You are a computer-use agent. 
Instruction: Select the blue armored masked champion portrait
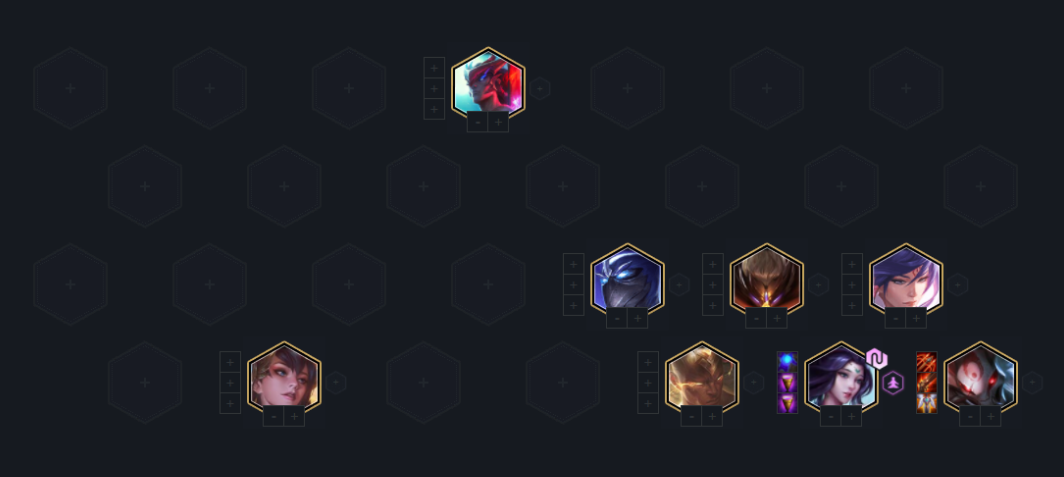(627, 280)
